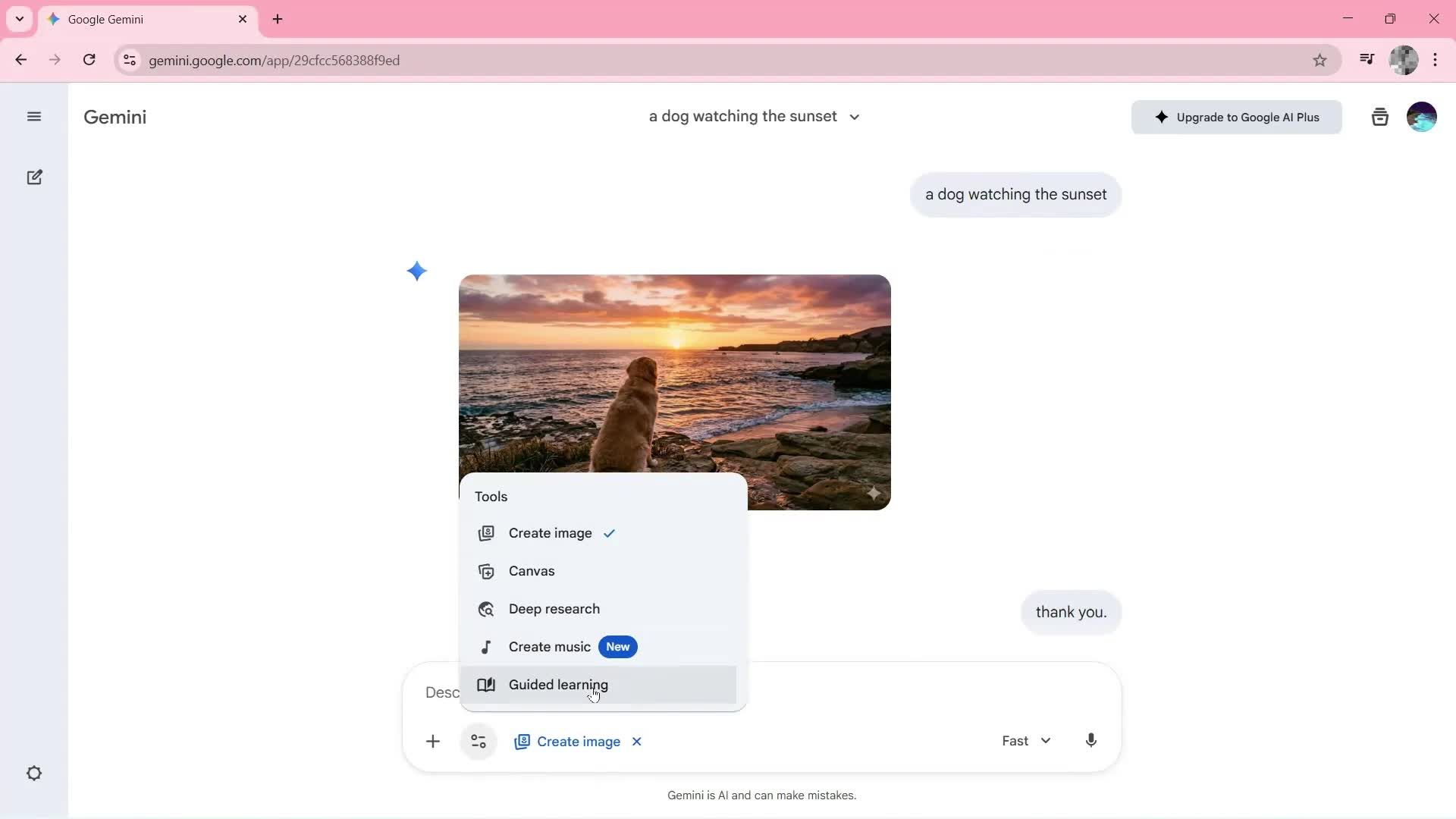Select Canvas from the Tools menu

[x=532, y=571]
